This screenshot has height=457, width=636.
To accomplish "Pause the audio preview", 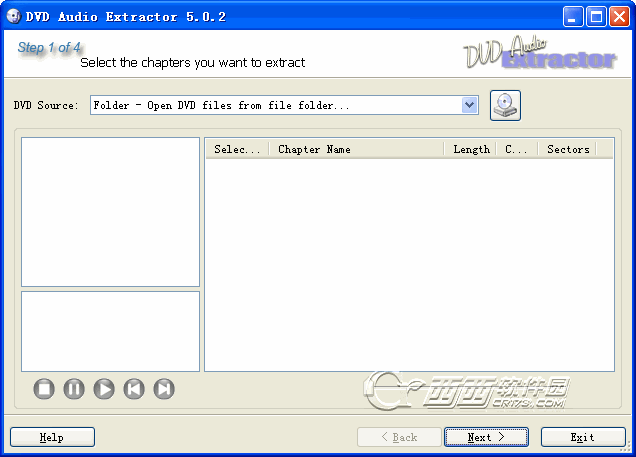I will [74, 389].
